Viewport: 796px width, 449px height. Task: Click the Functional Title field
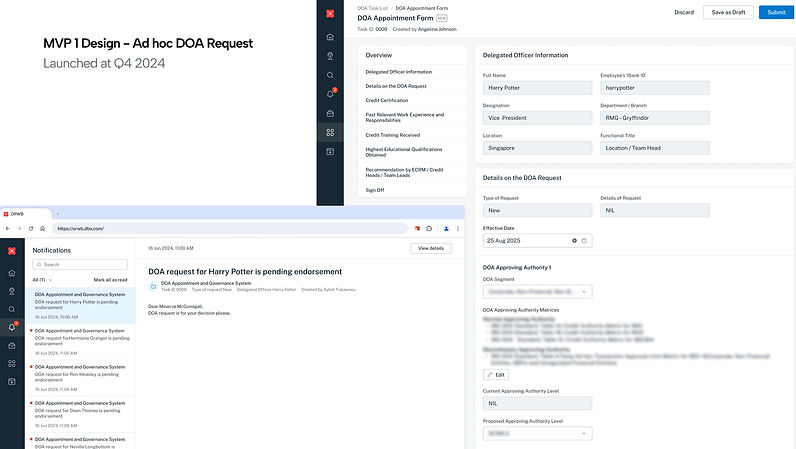pos(654,148)
